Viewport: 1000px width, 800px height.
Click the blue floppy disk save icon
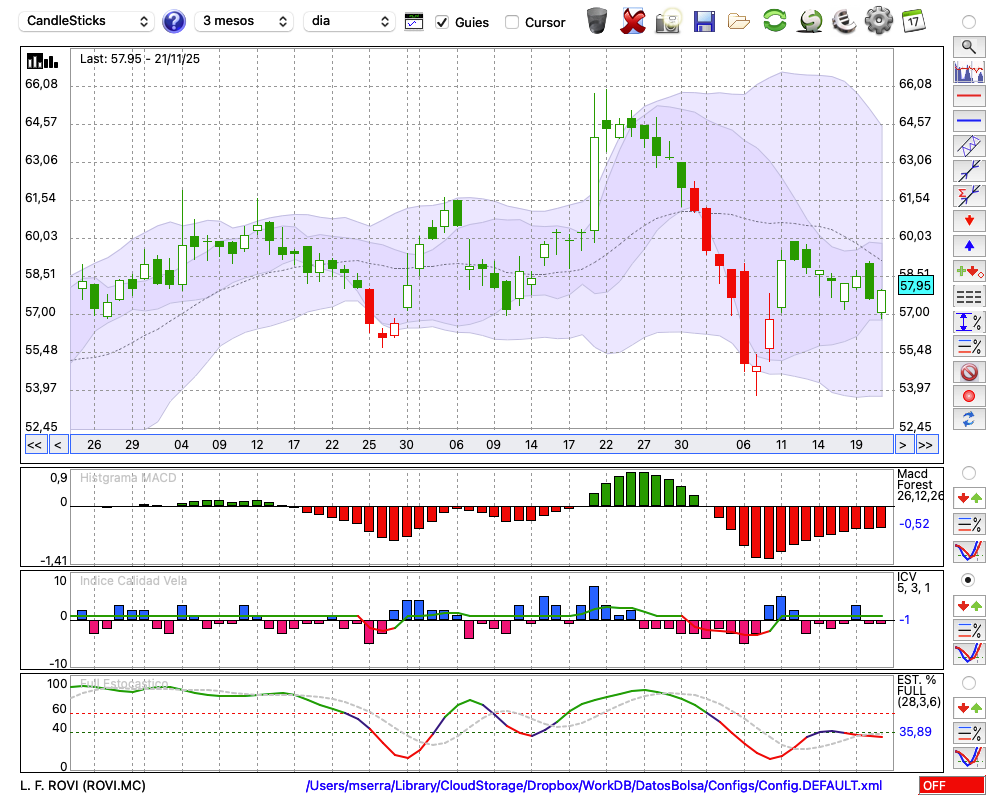pyautogui.click(x=704, y=21)
